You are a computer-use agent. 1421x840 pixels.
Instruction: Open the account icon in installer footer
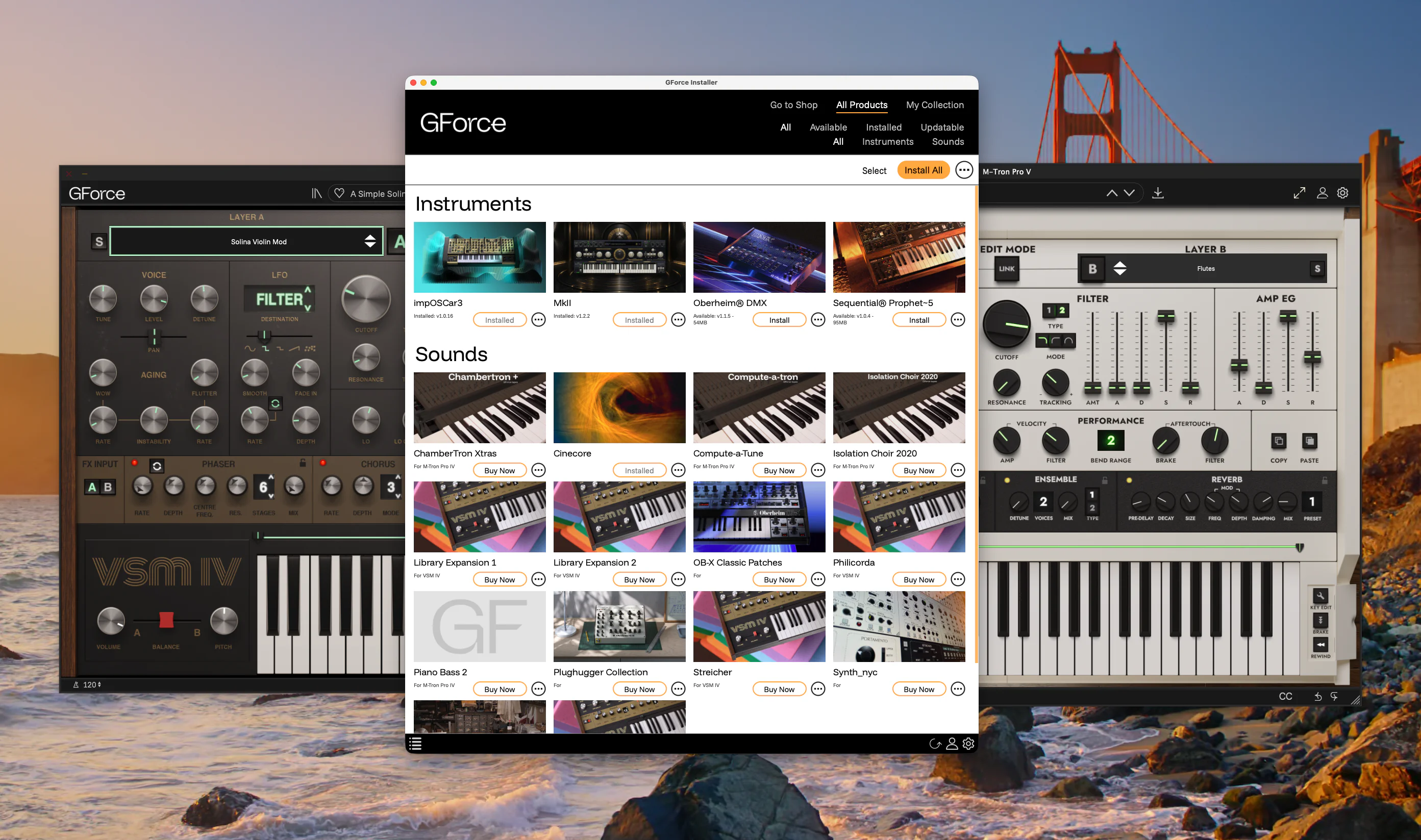952,743
